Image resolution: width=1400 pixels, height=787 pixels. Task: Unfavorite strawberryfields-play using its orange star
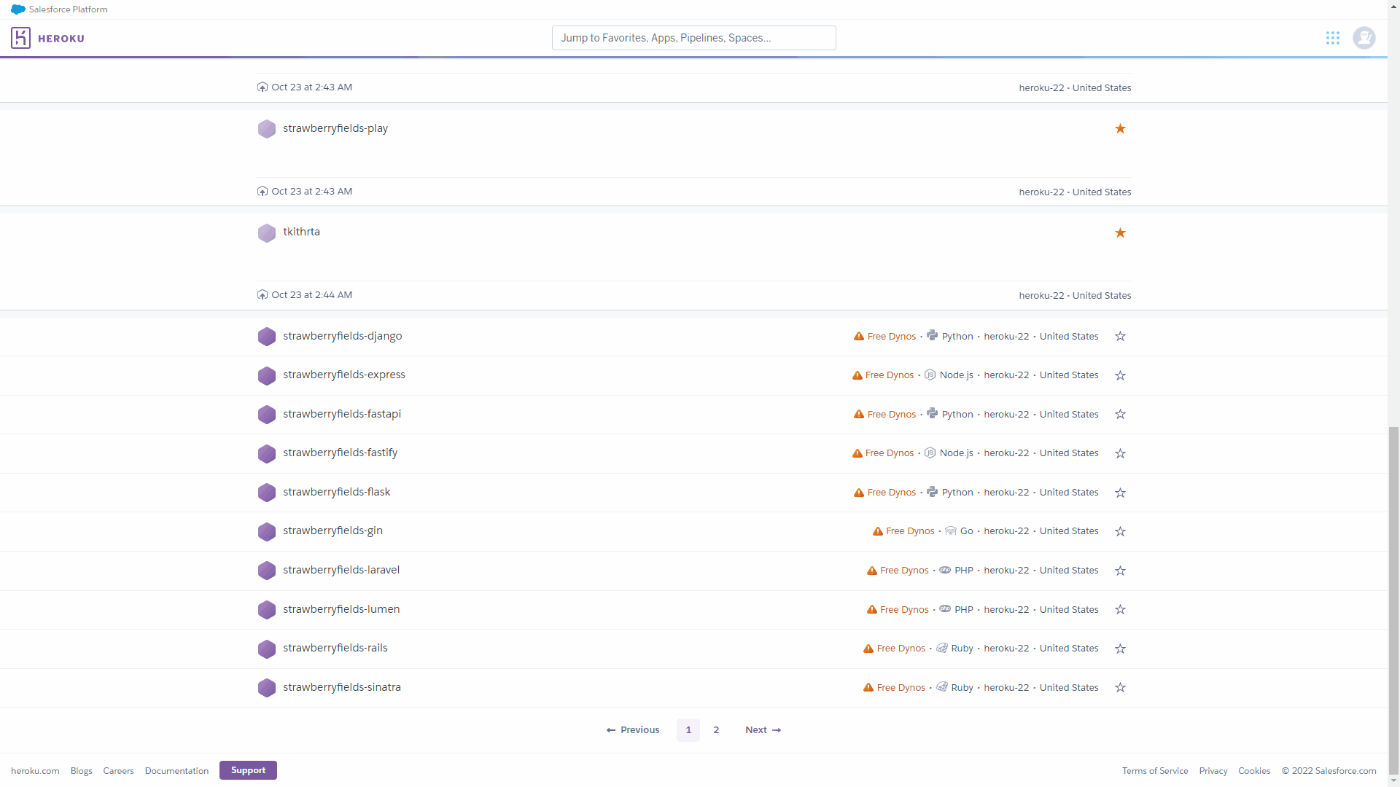pos(1120,129)
